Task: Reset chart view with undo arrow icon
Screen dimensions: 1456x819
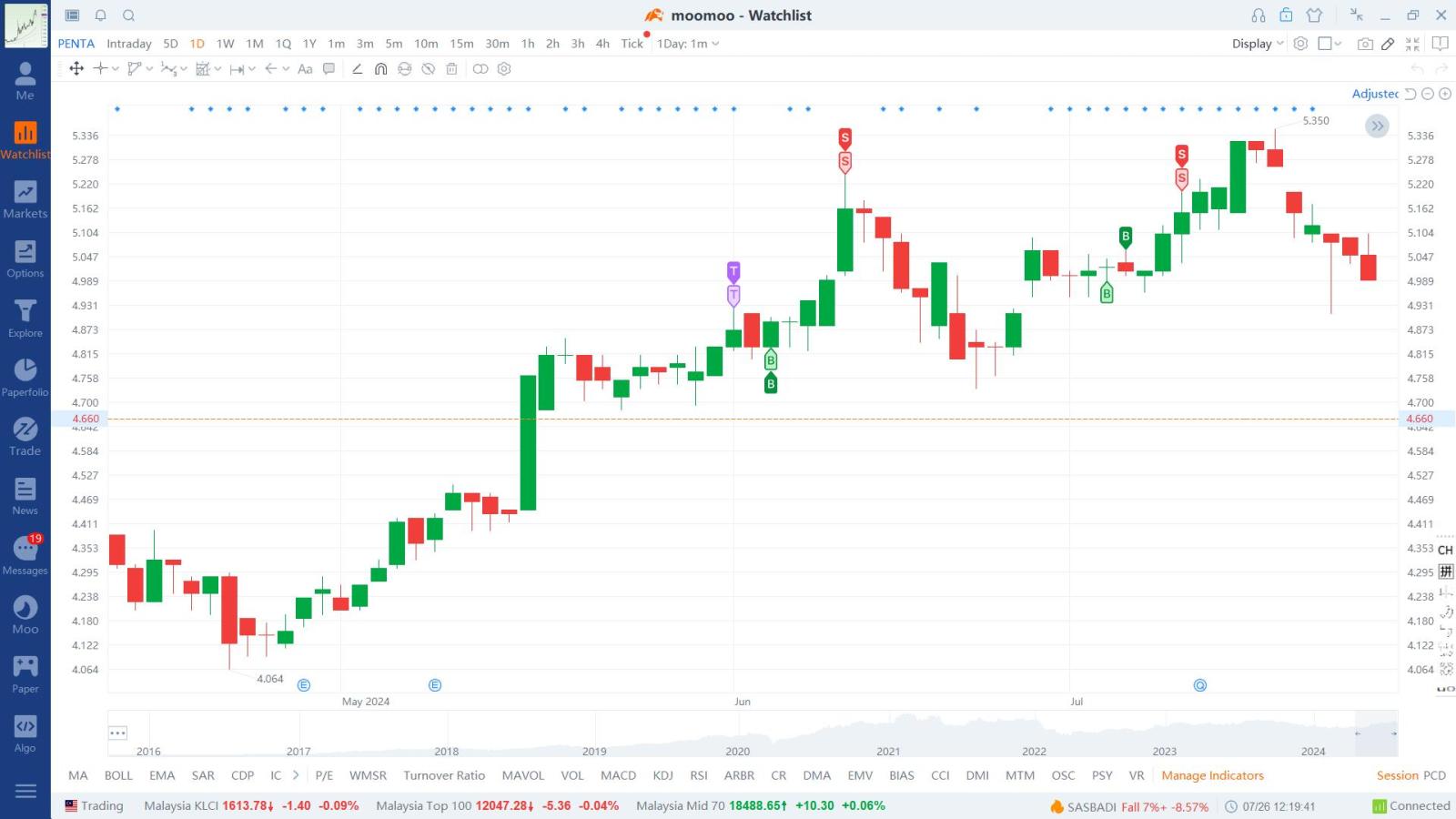Action: point(1410,94)
